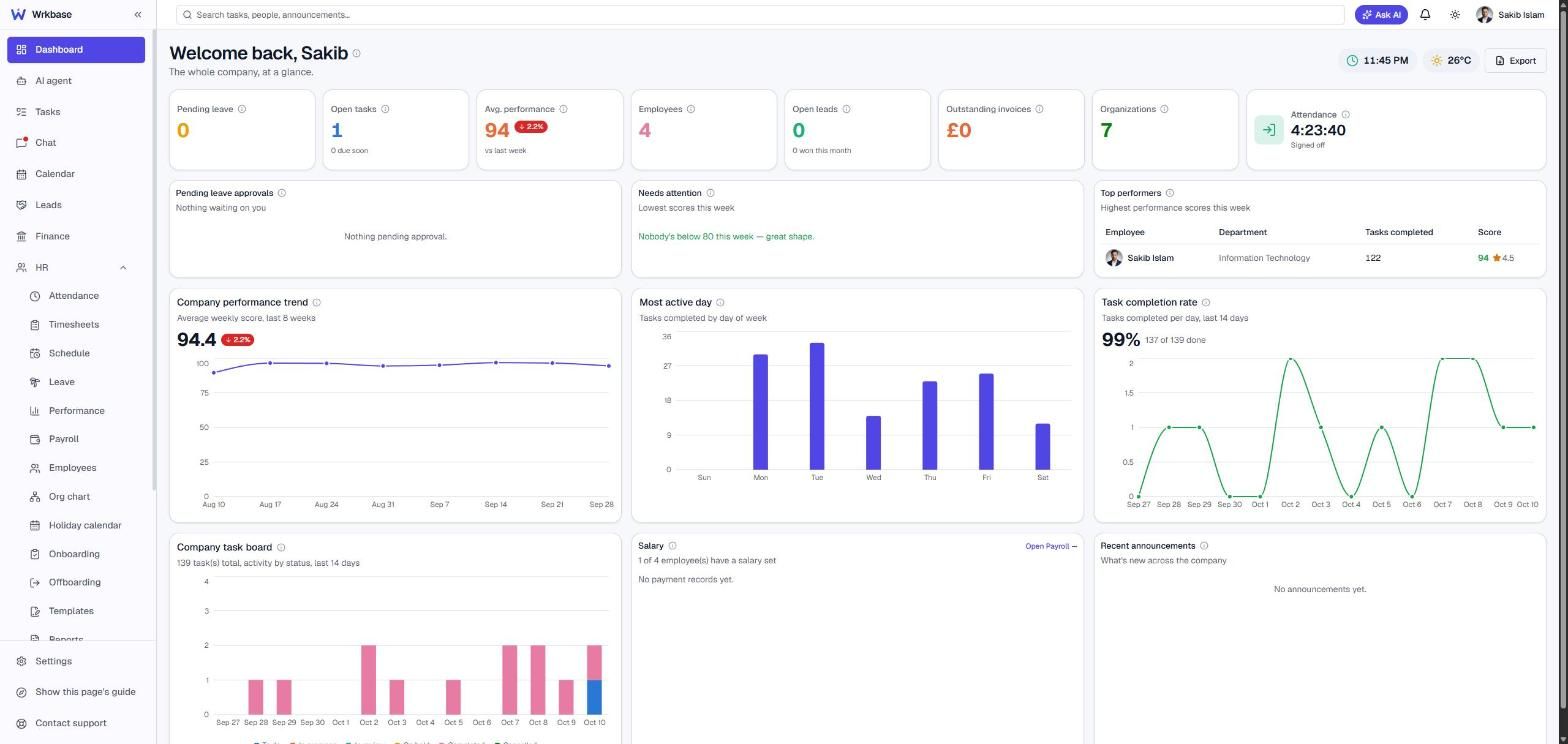Click Sakib Islam row in Top performers
The width and height of the screenshot is (1568, 744).
1319,258
